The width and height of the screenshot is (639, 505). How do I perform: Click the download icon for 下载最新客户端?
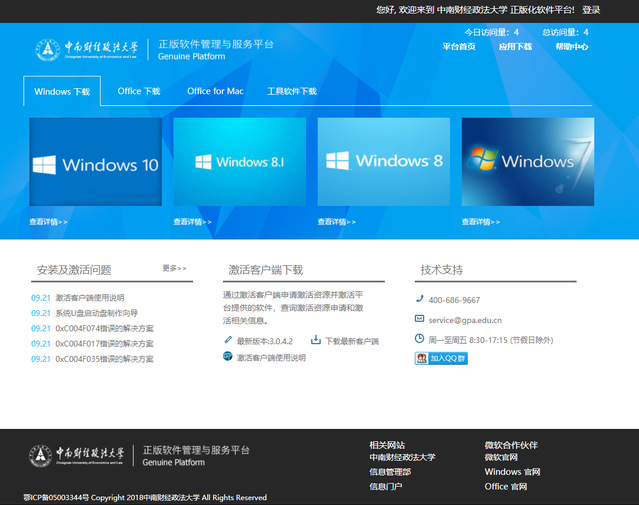(316, 341)
